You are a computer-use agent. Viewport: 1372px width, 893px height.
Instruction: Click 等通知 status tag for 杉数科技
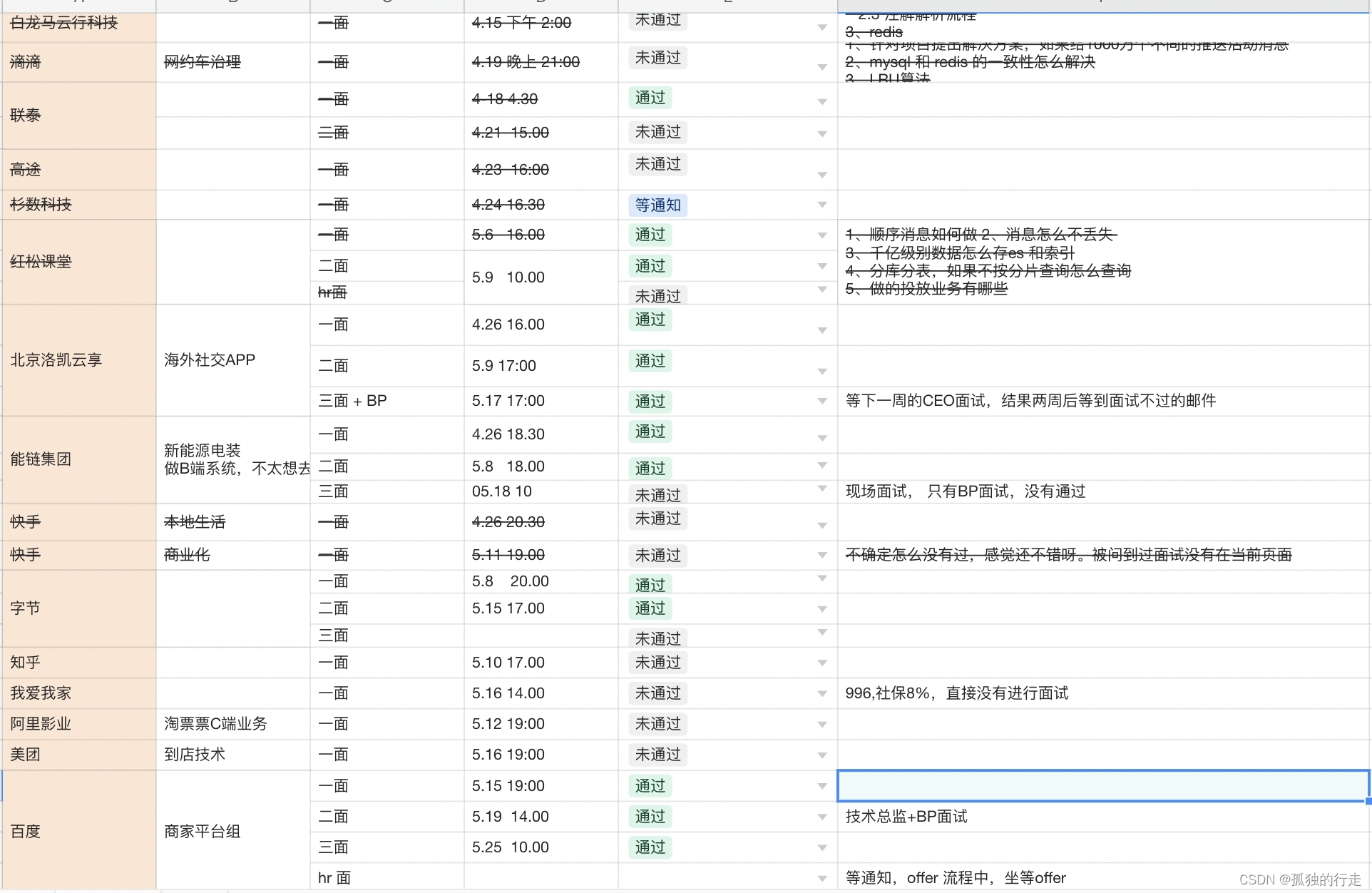[x=657, y=205]
